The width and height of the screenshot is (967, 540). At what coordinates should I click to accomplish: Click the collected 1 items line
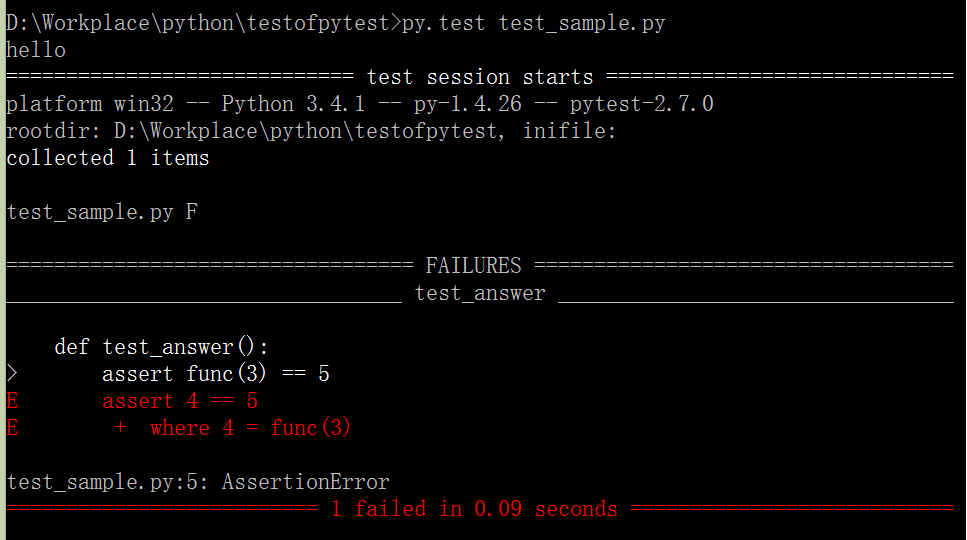tap(108, 158)
